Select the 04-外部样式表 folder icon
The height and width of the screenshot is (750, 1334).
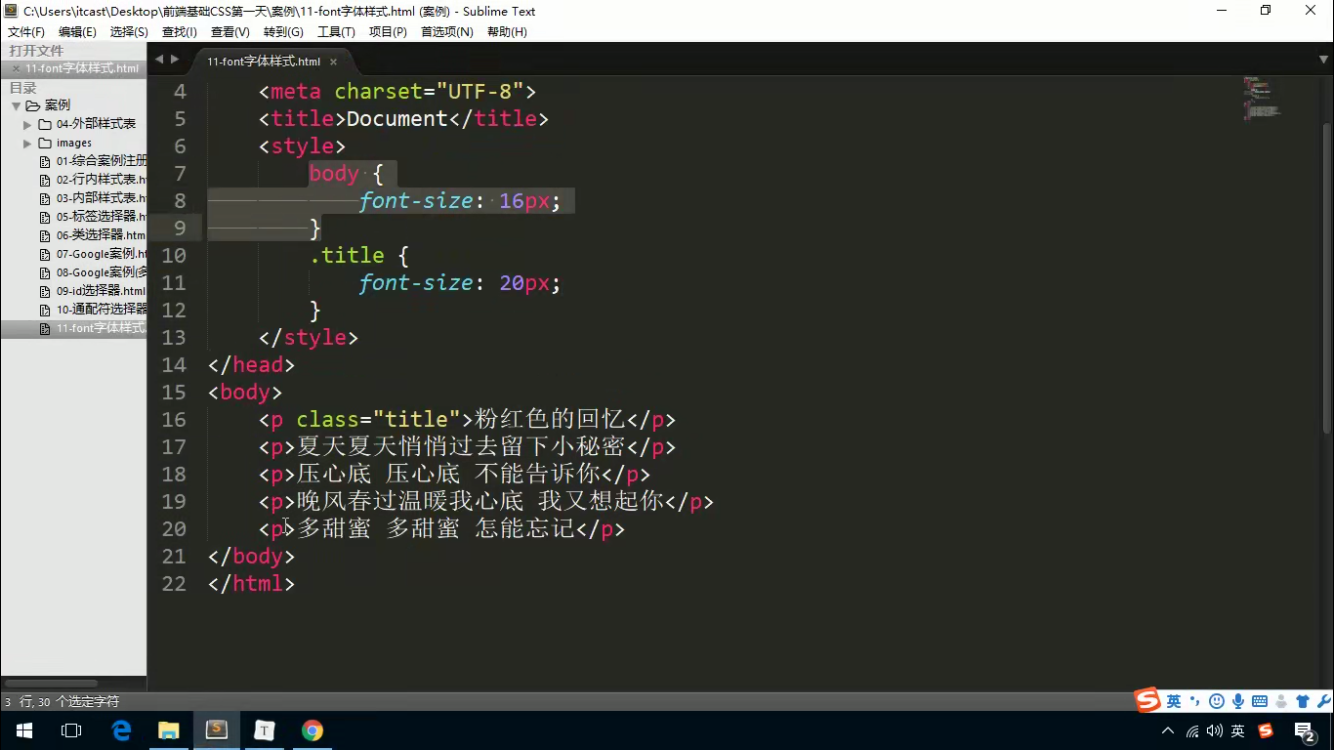(45, 125)
